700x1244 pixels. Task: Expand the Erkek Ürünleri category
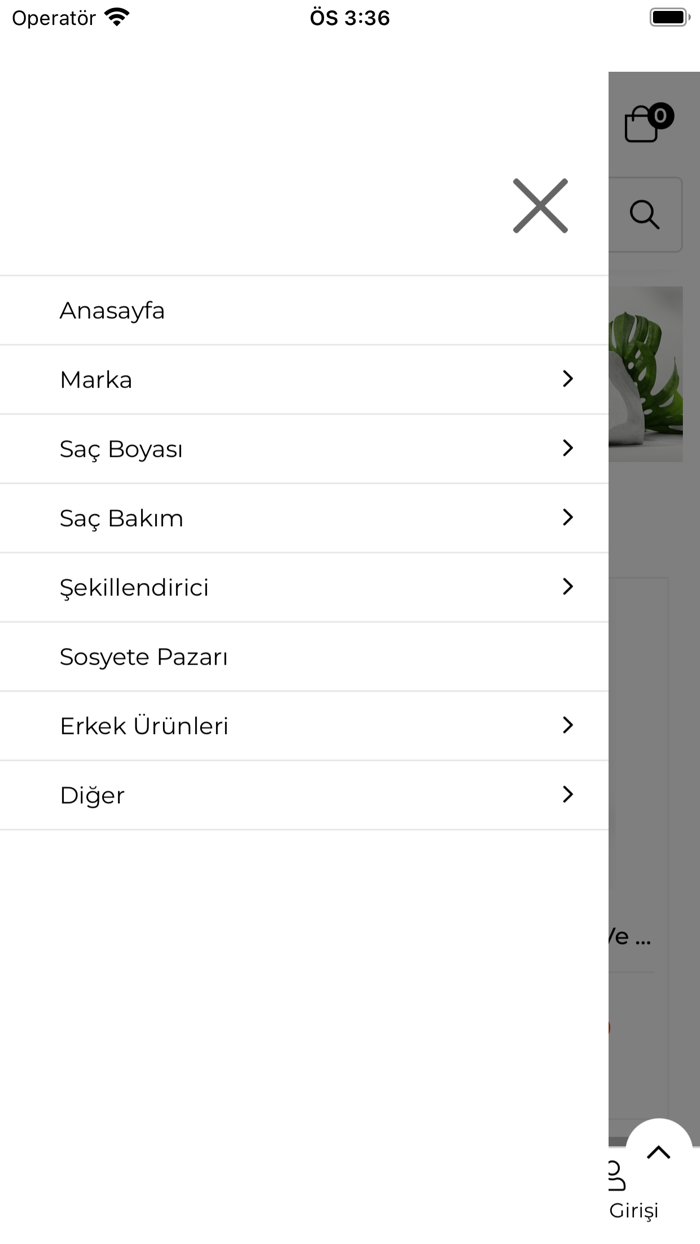[567, 725]
